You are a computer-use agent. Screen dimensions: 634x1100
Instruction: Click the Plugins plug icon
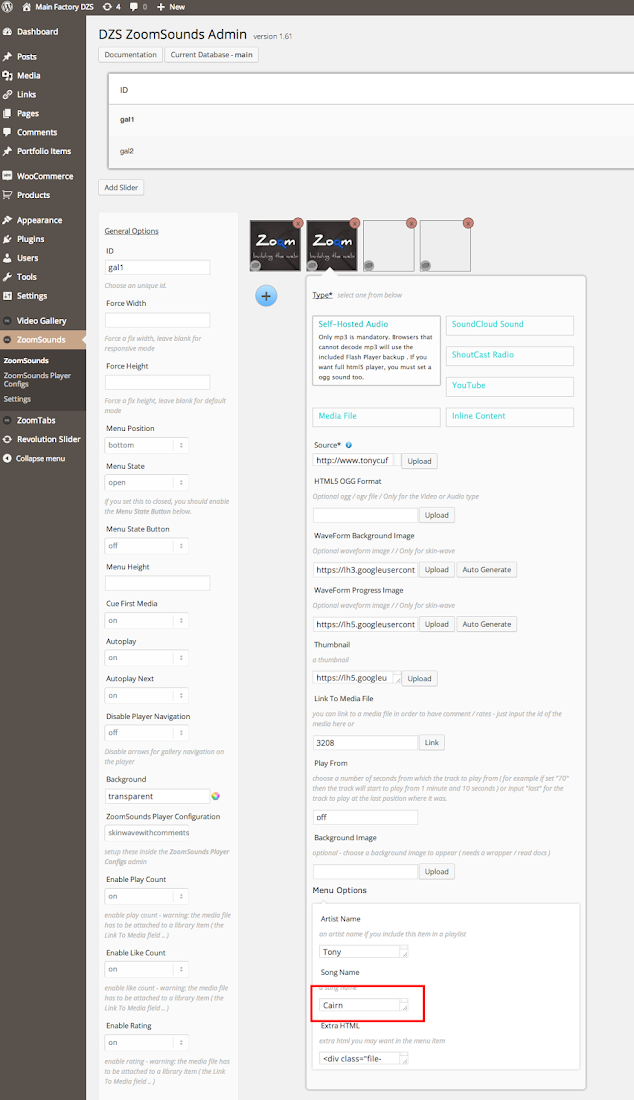[8, 239]
